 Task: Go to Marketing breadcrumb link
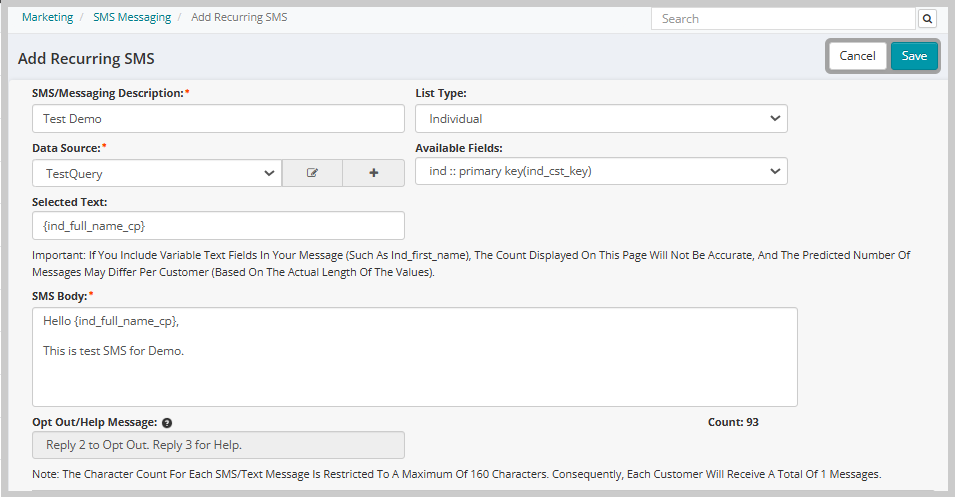click(x=48, y=17)
